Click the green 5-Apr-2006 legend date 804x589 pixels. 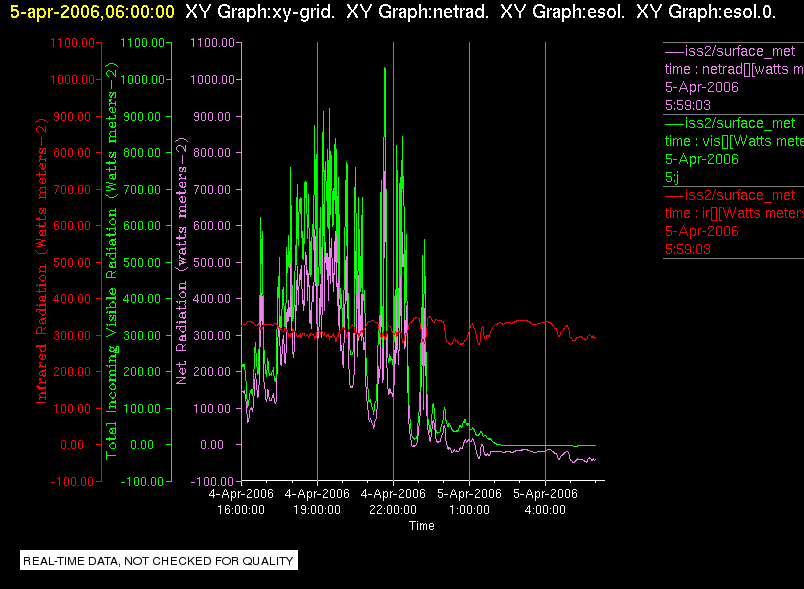pyautogui.click(x=701, y=159)
